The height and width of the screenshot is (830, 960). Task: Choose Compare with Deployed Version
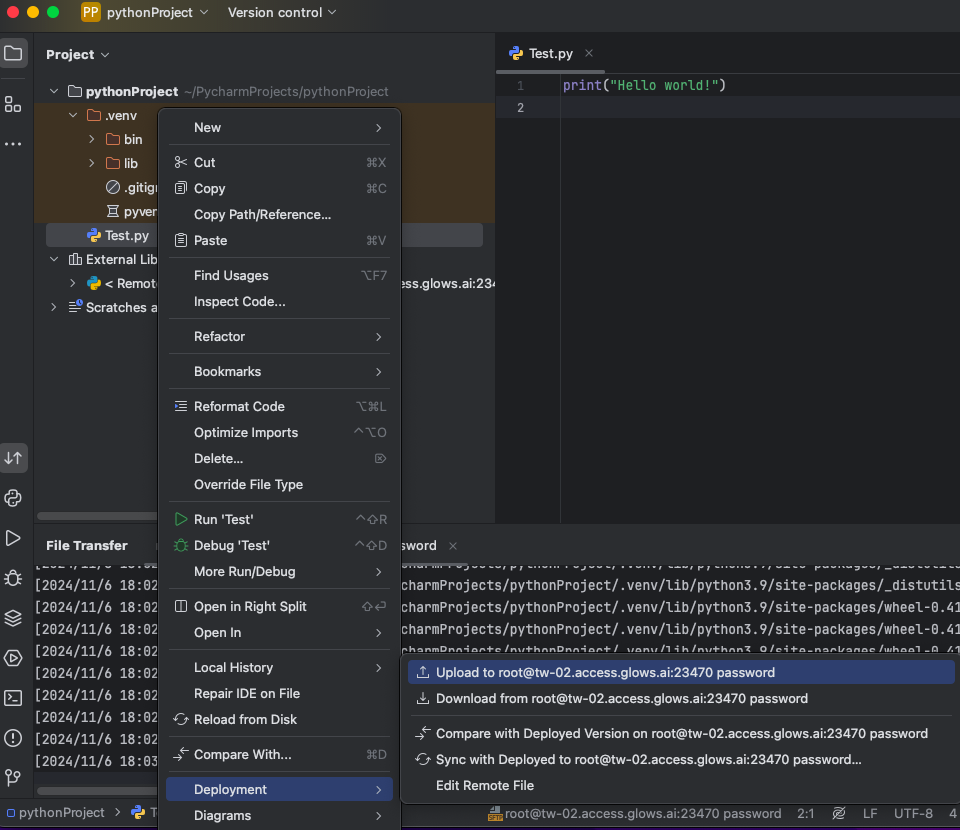pyautogui.click(x=681, y=733)
